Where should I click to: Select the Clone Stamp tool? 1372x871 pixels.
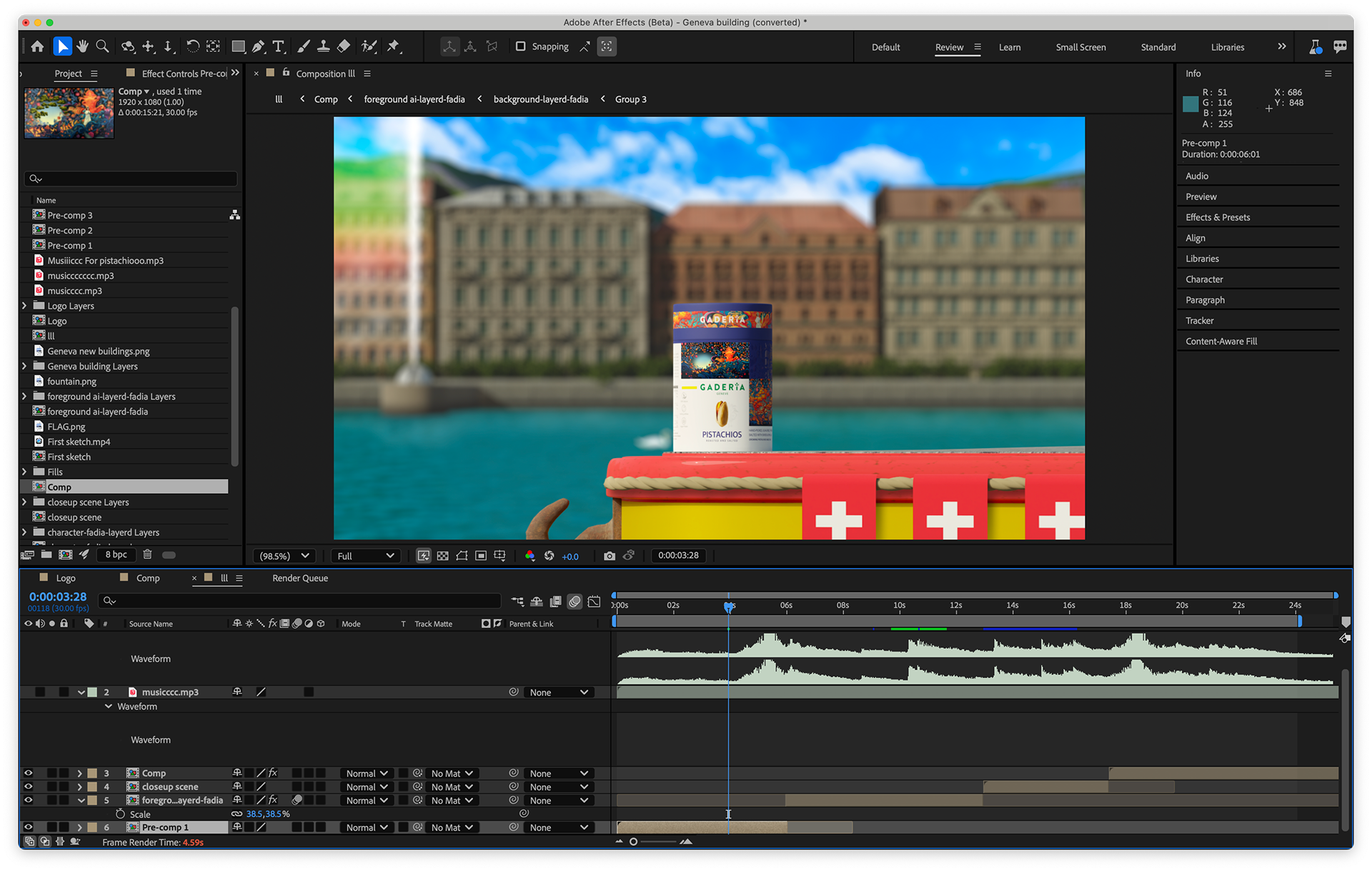pyautogui.click(x=324, y=46)
